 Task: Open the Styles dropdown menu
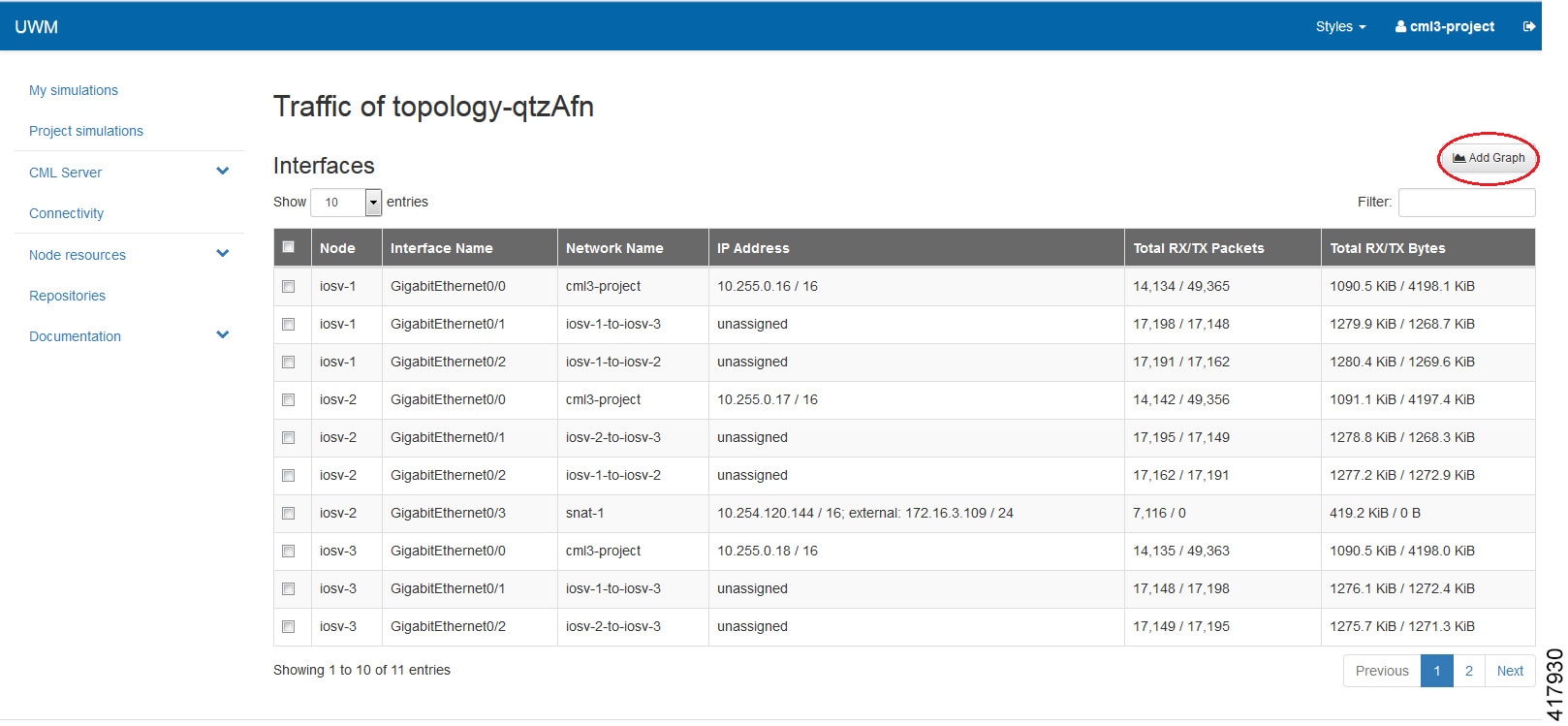[x=1339, y=26]
